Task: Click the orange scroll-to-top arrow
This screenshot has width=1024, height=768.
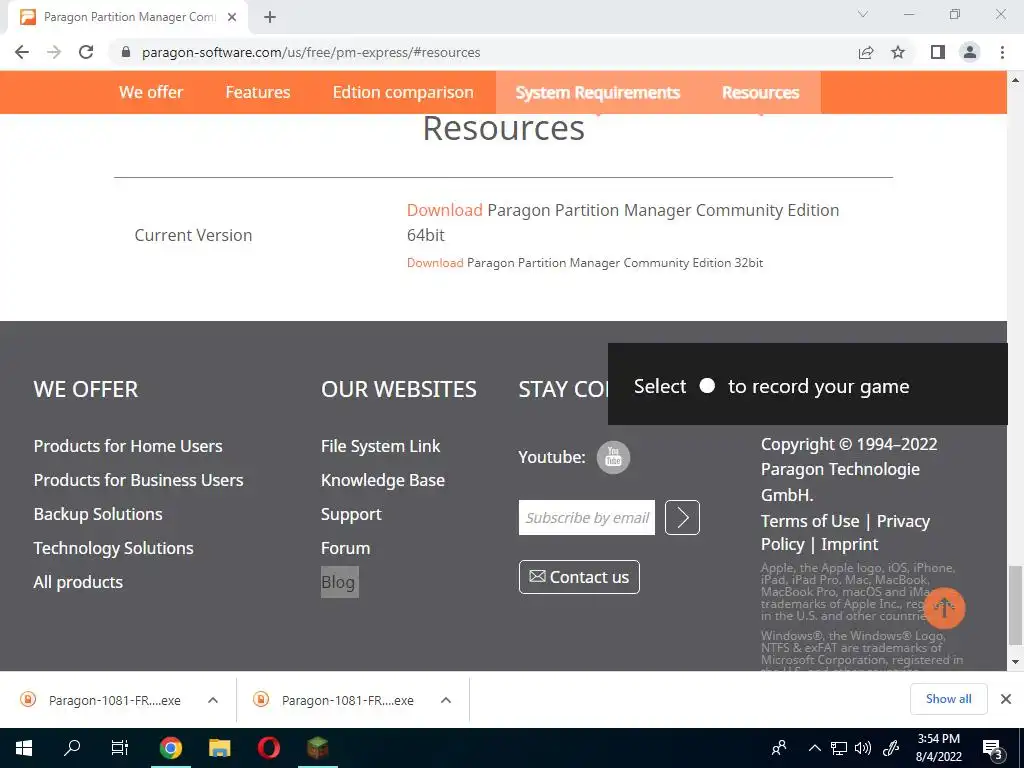Action: click(x=944, y=608)
